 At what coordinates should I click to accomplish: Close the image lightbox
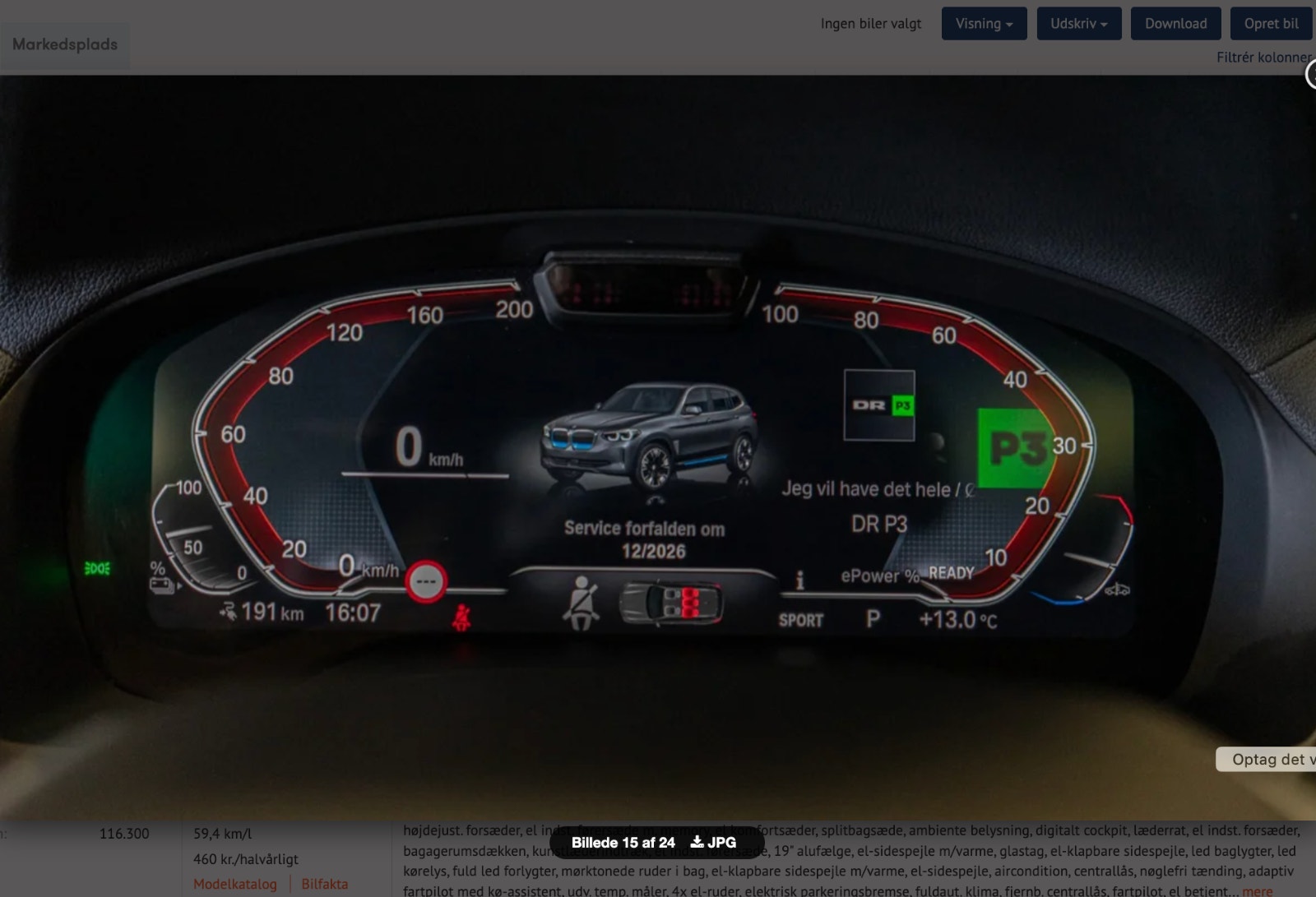[1312, 75]
